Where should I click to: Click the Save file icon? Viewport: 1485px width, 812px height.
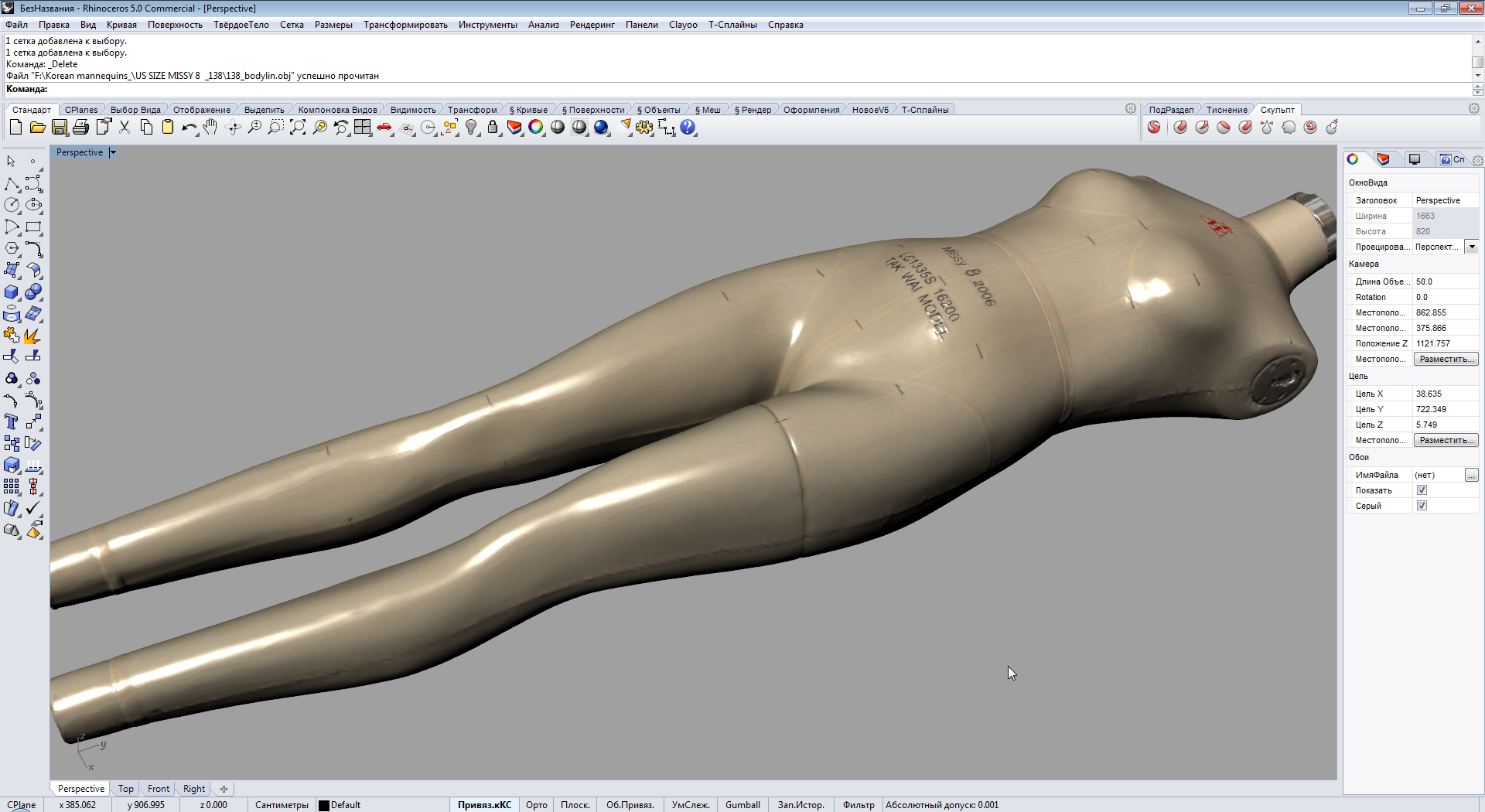(x=59, y=128)
